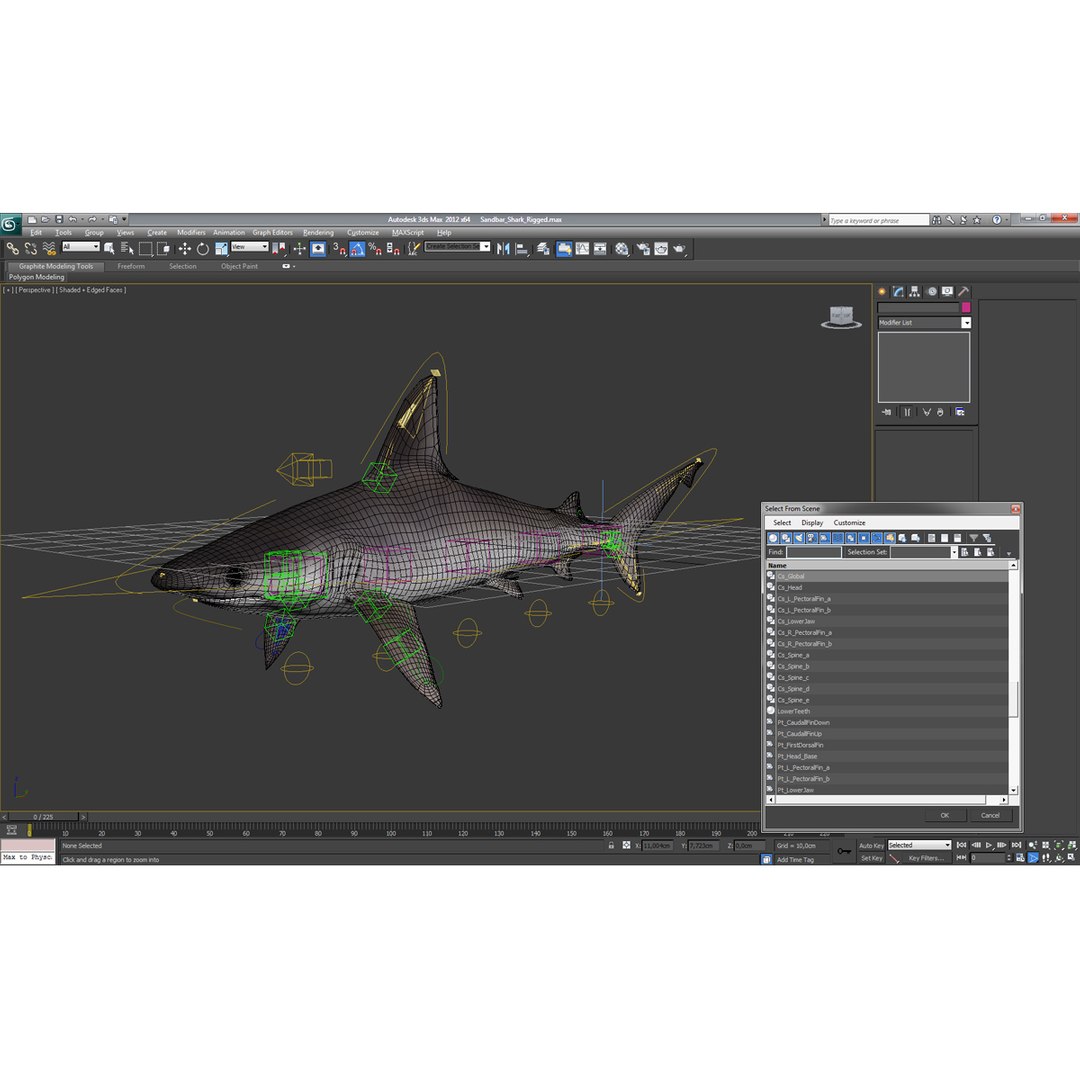The image size is (1080, 1080).
Task: Toggle the selection lock padlock
Action: coord(611,845)
